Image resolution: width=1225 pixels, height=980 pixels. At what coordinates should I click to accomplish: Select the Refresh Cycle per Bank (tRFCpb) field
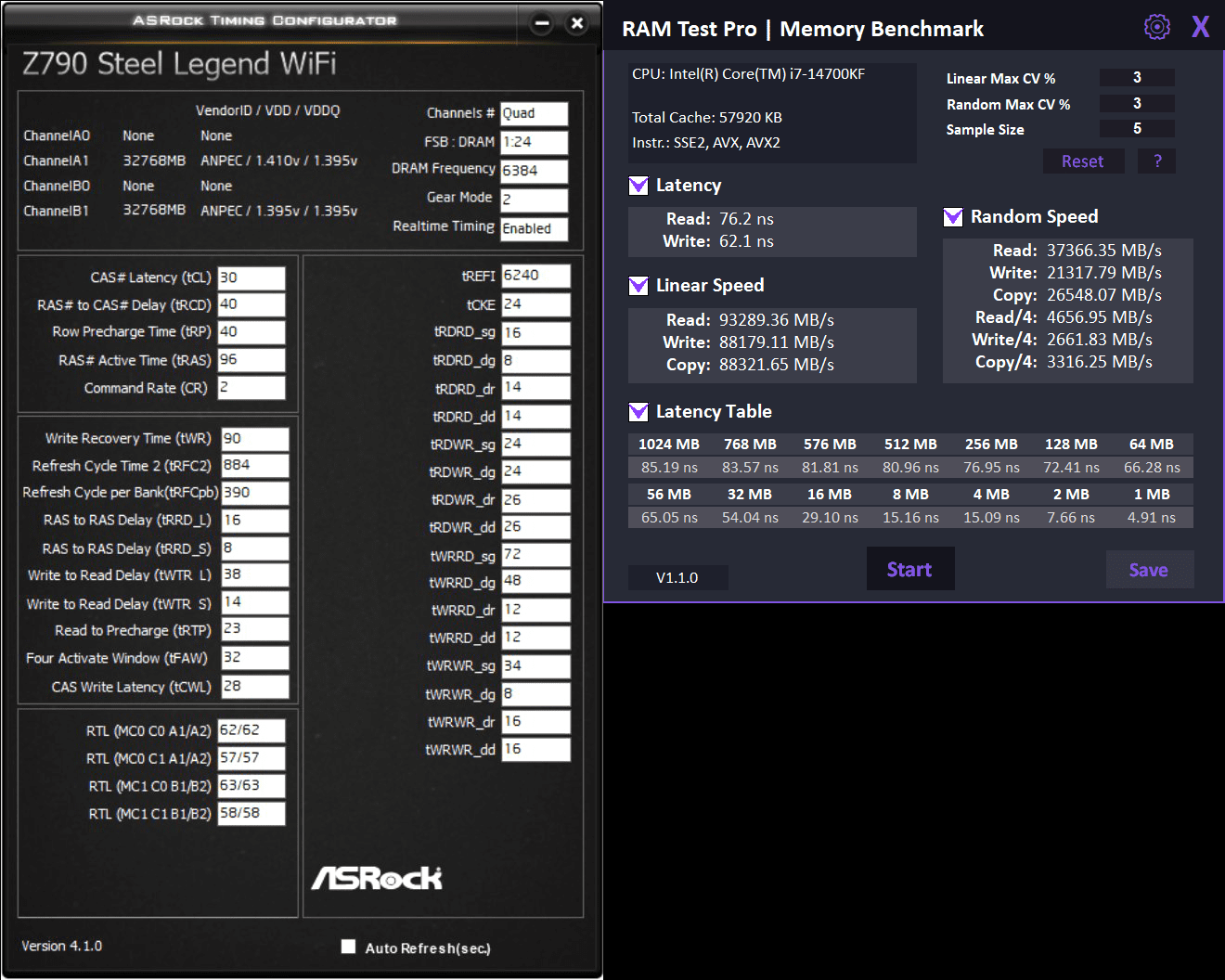[x=255, y=493]
